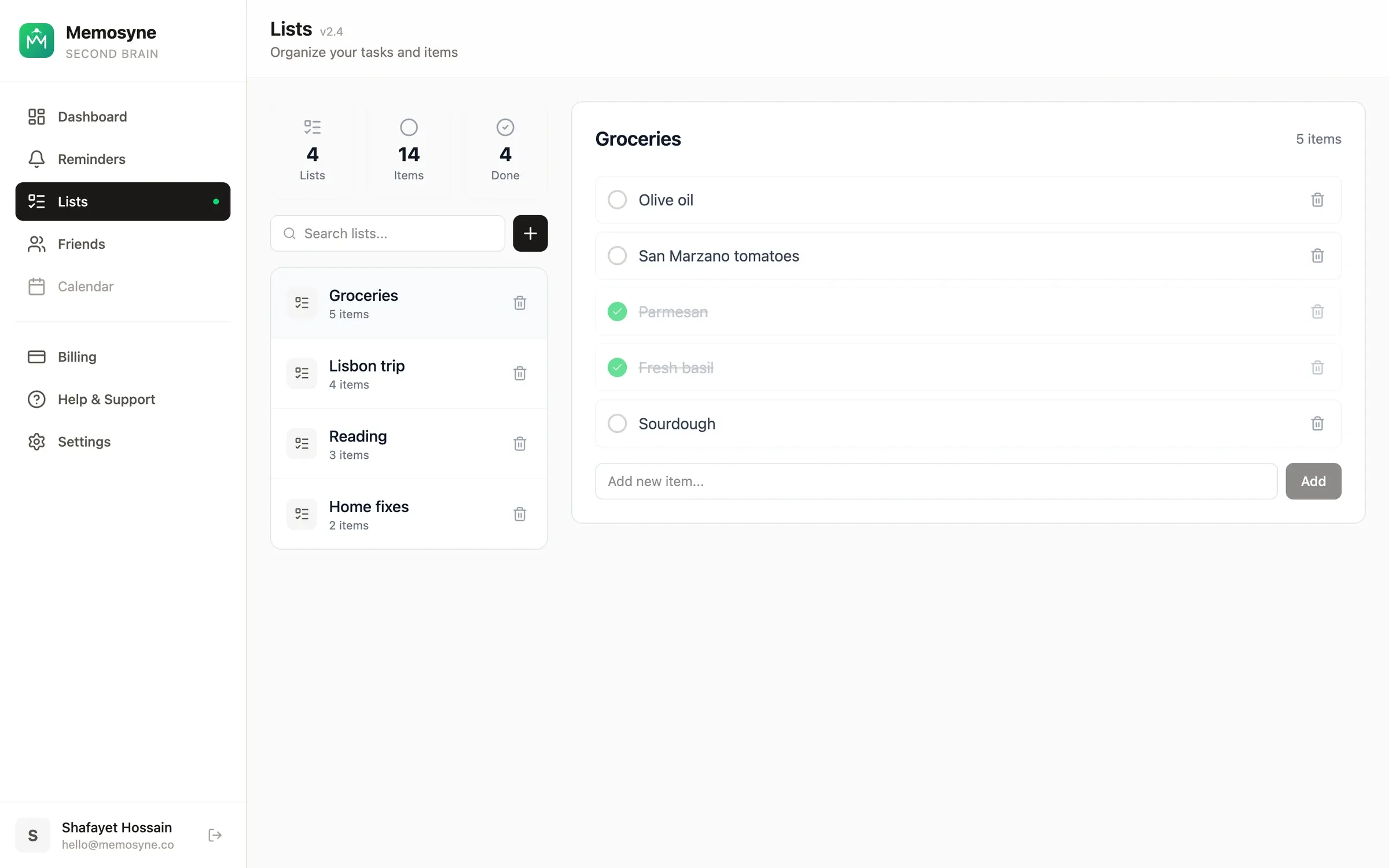Open the Reading list
Screen dimensions: 1389x868
click(x=409, y=444)
